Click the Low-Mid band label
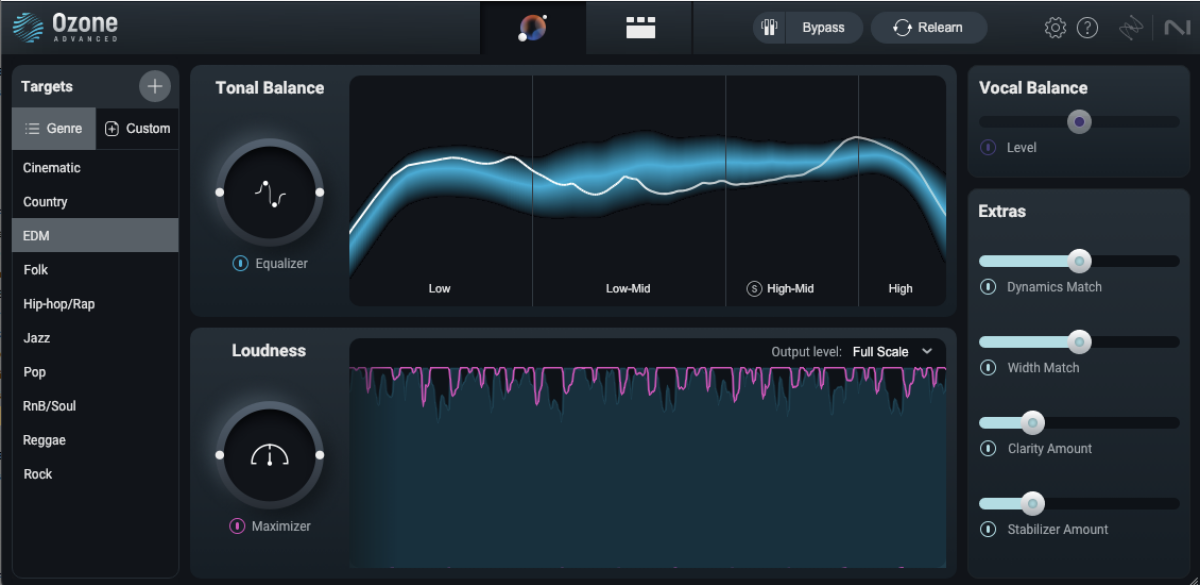Screen dimensions: 1200x585 coord(628,289)
